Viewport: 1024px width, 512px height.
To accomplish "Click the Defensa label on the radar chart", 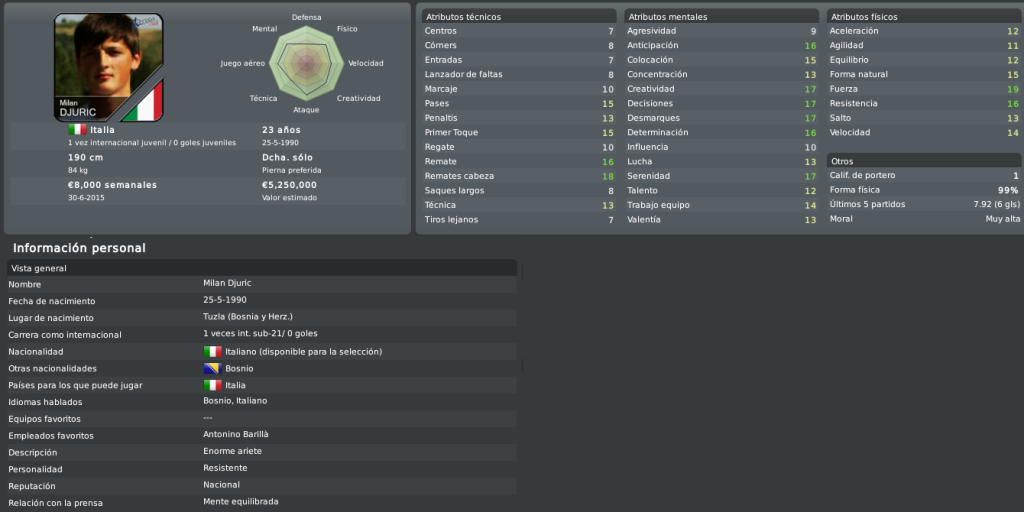I will click(x=306, y=18).
